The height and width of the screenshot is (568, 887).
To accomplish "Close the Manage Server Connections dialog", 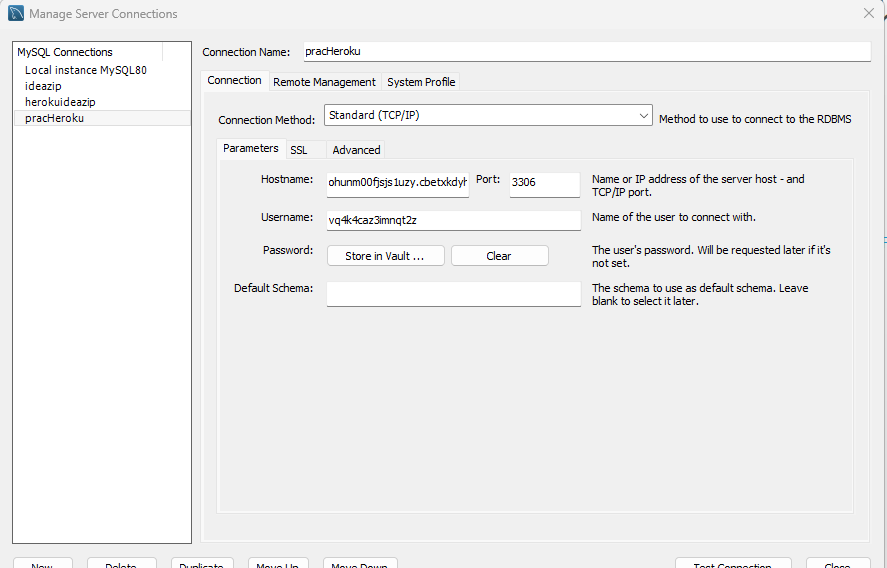I will [x=869, y=13].
